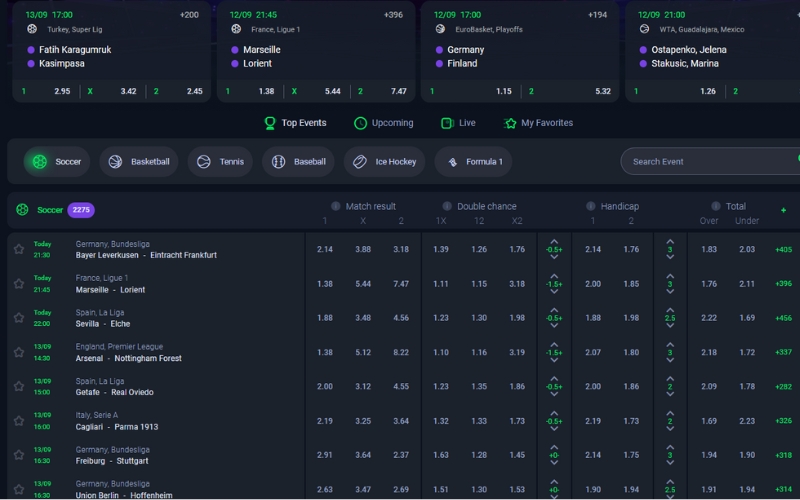
Task: Open Union Berlin - Hoffenheim match details
Action: coord(124,495)
